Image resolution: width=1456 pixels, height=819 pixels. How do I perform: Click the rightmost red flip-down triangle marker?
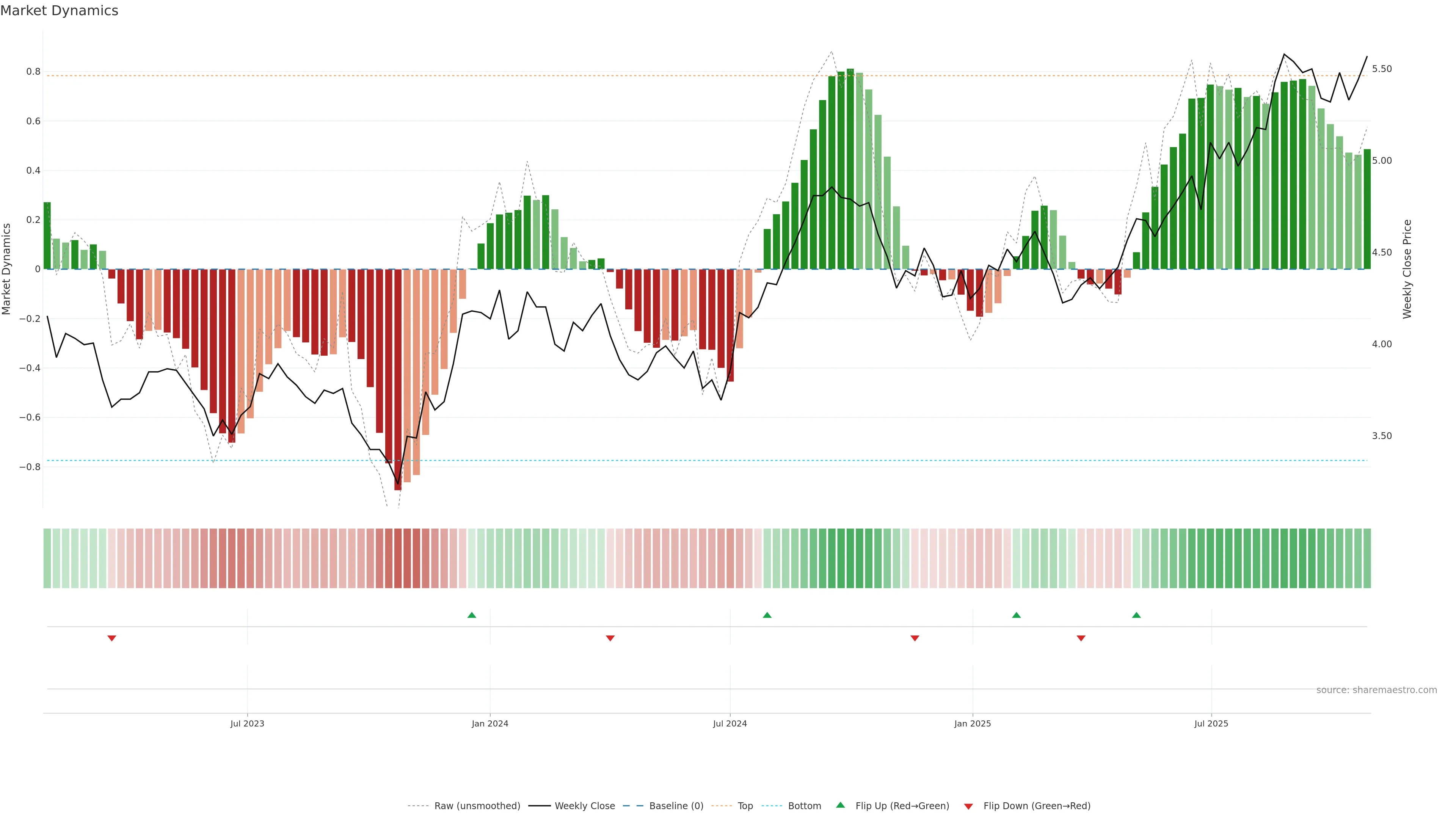click(1081, 638)
